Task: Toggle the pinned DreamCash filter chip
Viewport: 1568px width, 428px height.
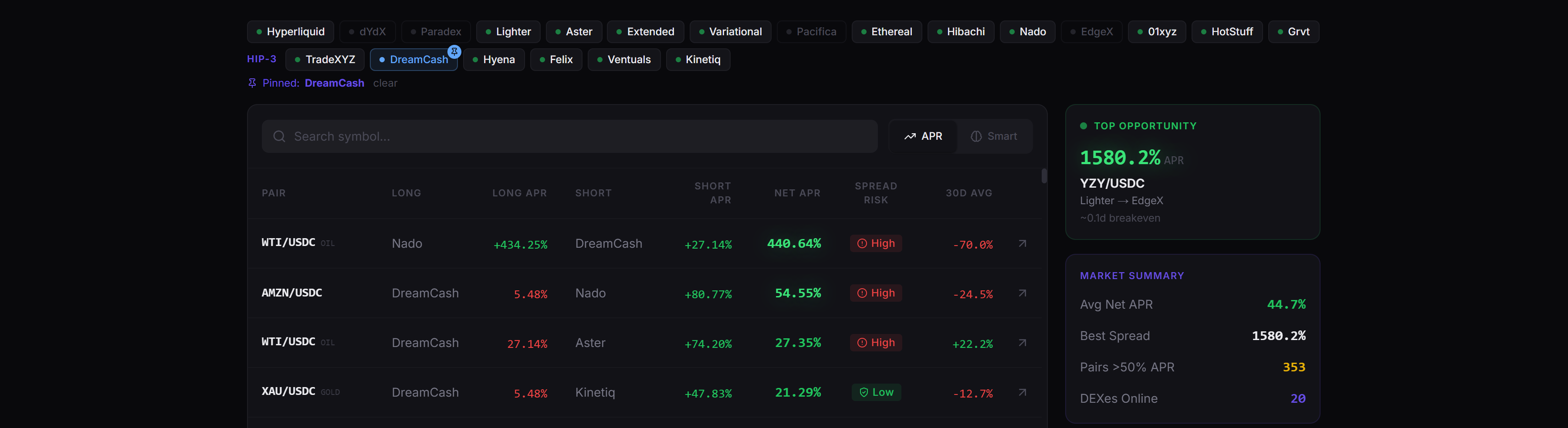Action: pos(414,60)
